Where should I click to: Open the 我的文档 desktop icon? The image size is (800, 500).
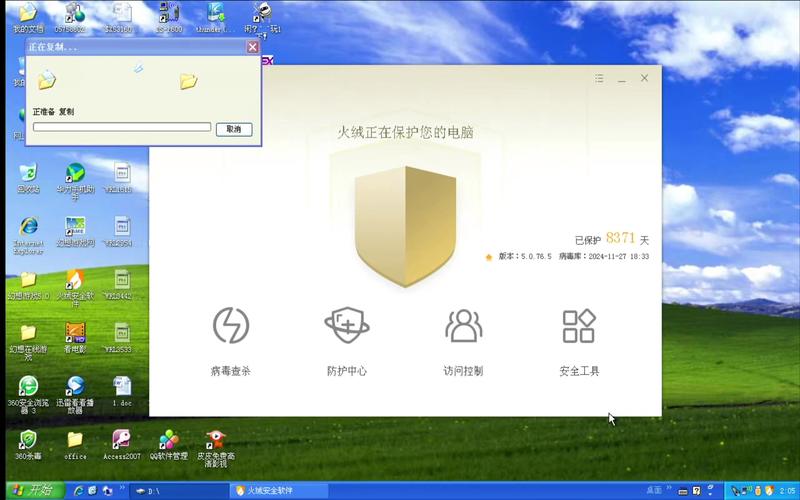[x=28, y=17]
